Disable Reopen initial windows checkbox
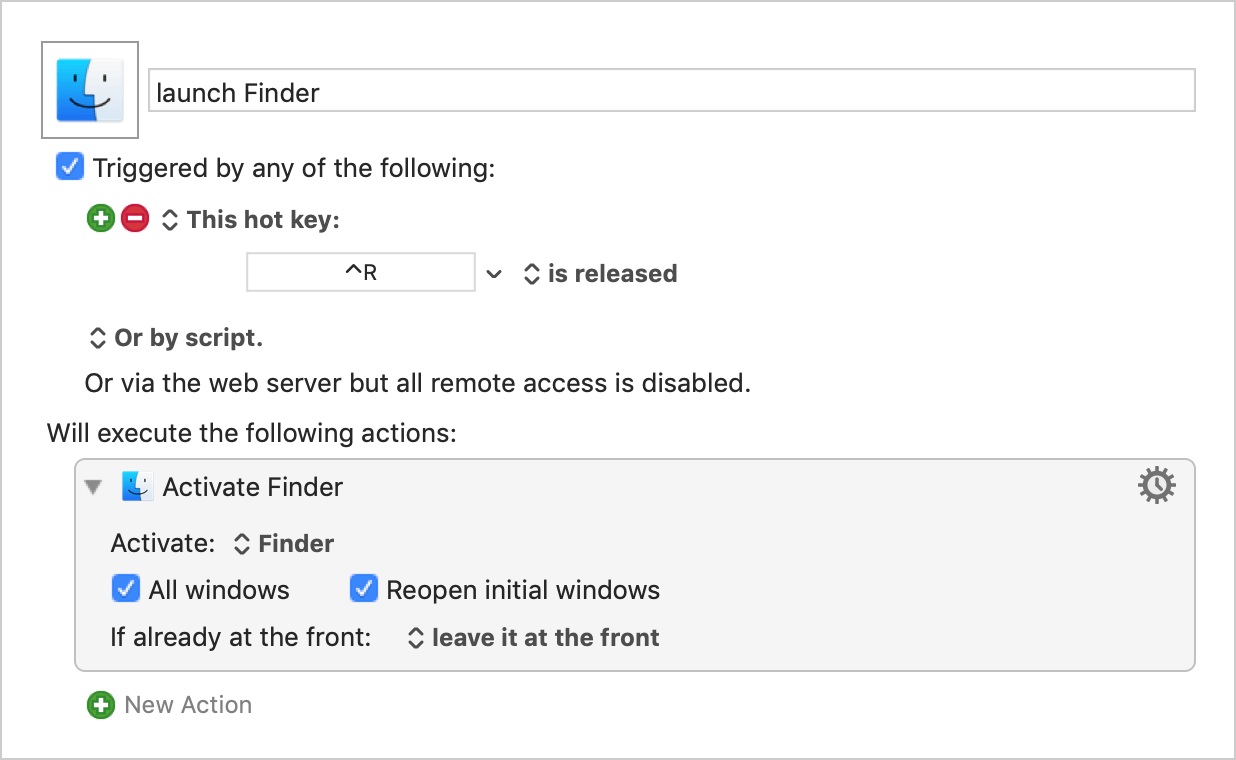Screen dimensions: 1236x760 [363, 589]
